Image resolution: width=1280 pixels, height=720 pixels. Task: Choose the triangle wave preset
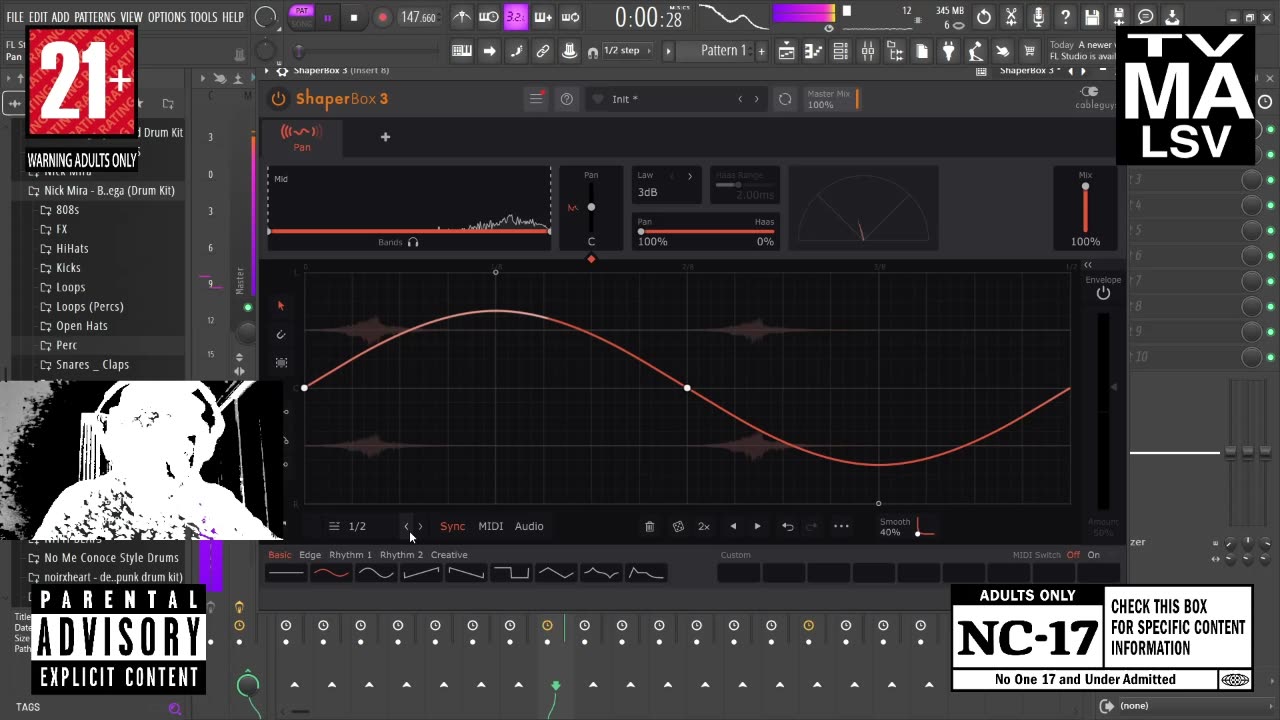click(x=556, y=573)
